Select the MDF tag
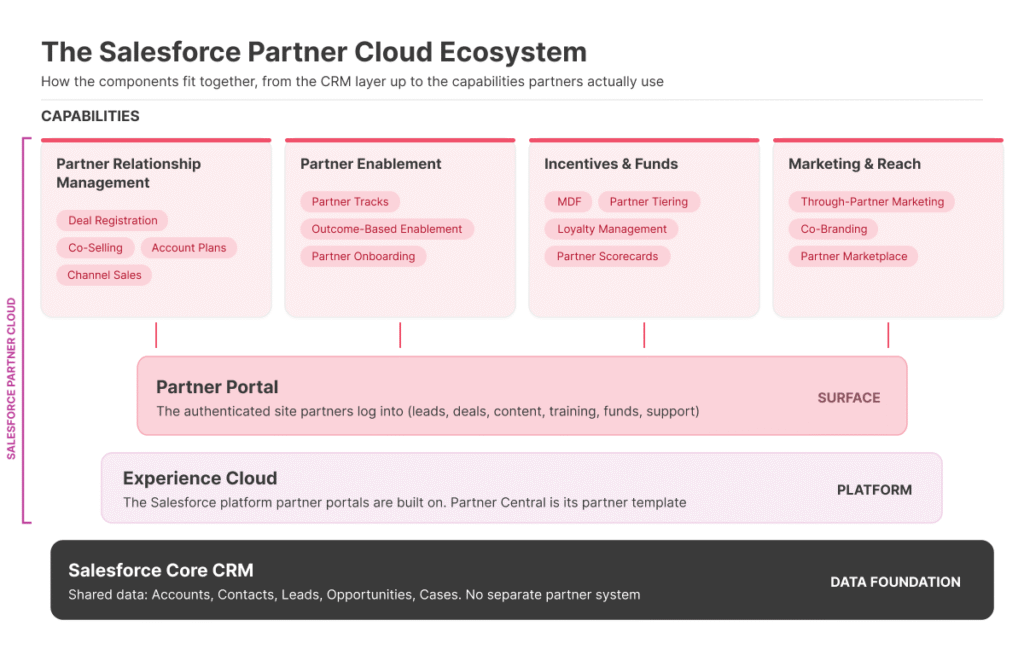Image resolution: width=1024 pixels, height=655 pixels. (569, 202)
